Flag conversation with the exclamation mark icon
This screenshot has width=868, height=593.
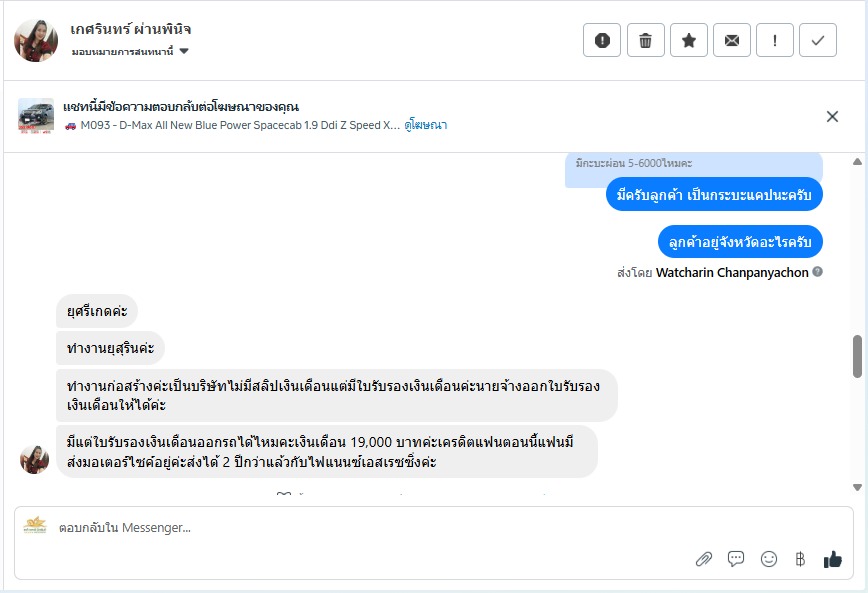(775, 40)
